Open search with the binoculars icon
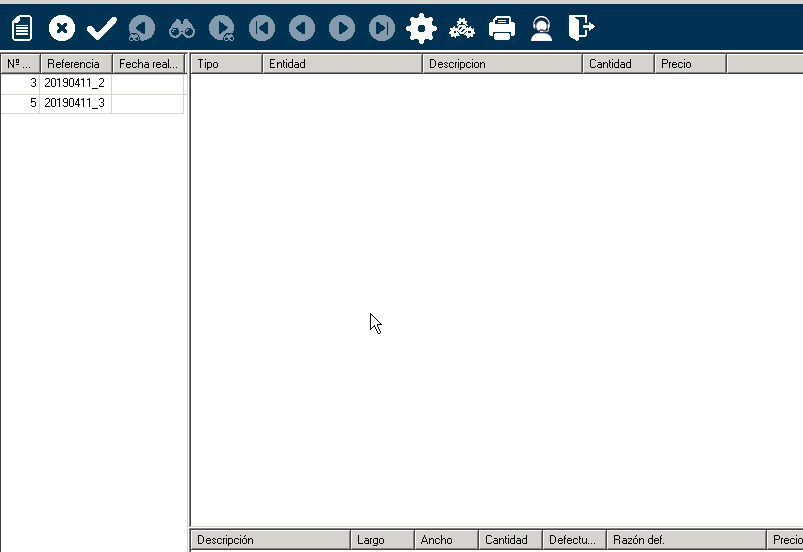Screen dimensions: 803x552 (x=182, y=29)
